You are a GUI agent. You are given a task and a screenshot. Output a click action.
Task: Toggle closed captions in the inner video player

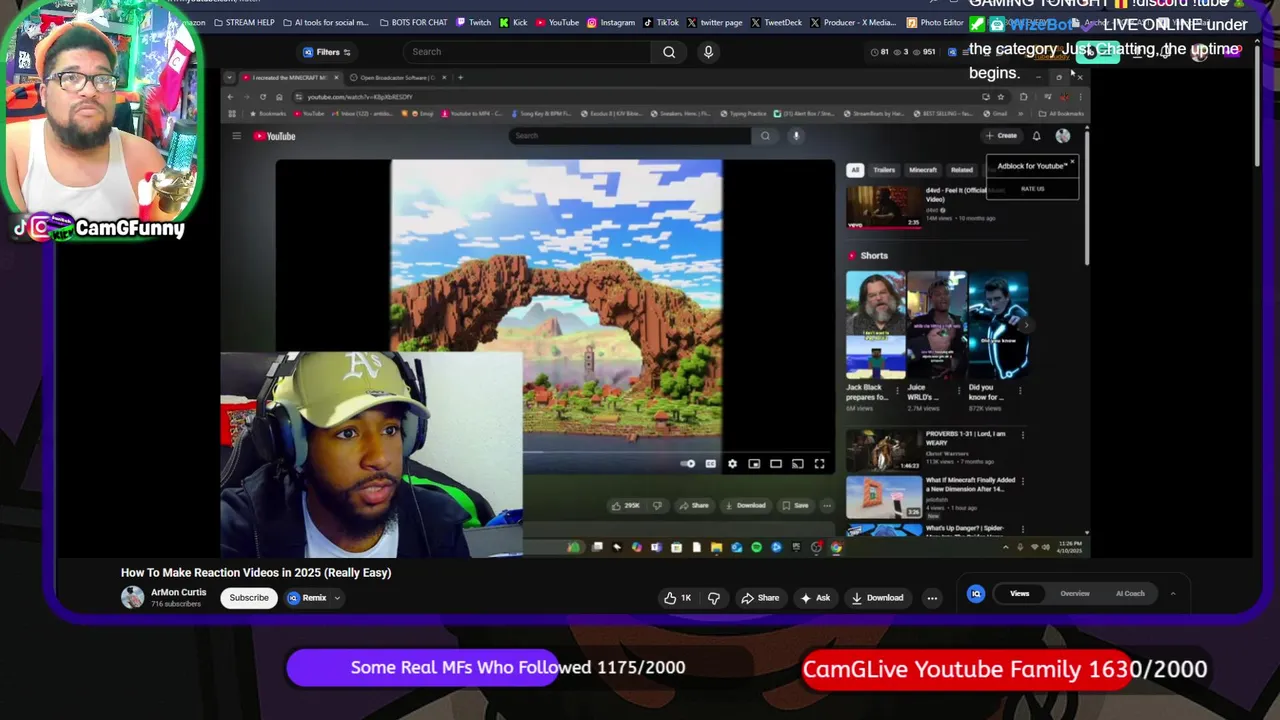pos(710,464)
